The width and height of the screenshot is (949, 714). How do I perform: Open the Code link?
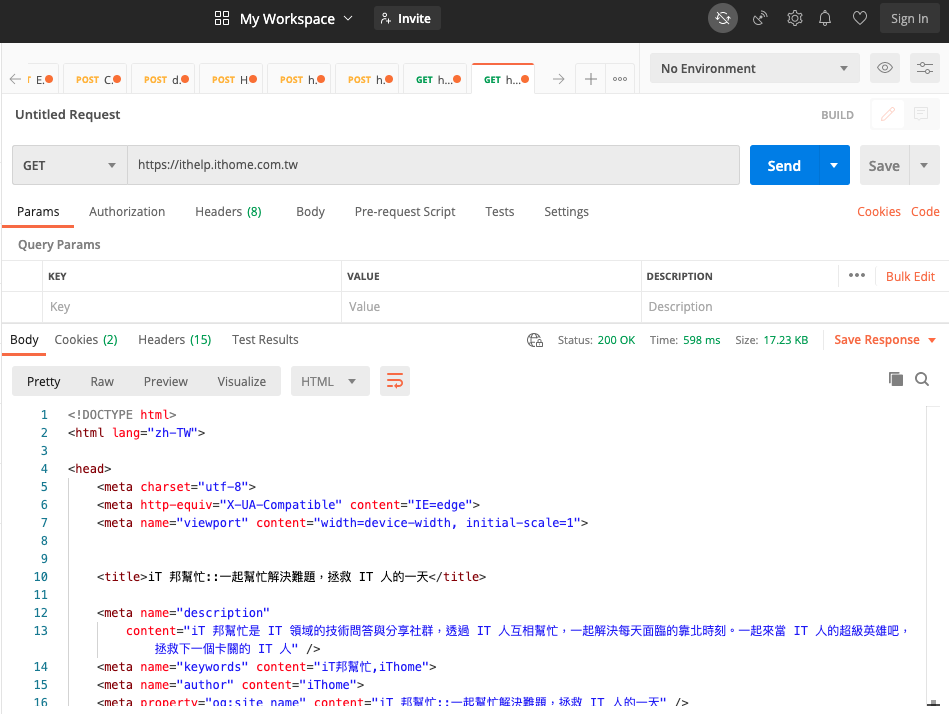click(925, 212)
